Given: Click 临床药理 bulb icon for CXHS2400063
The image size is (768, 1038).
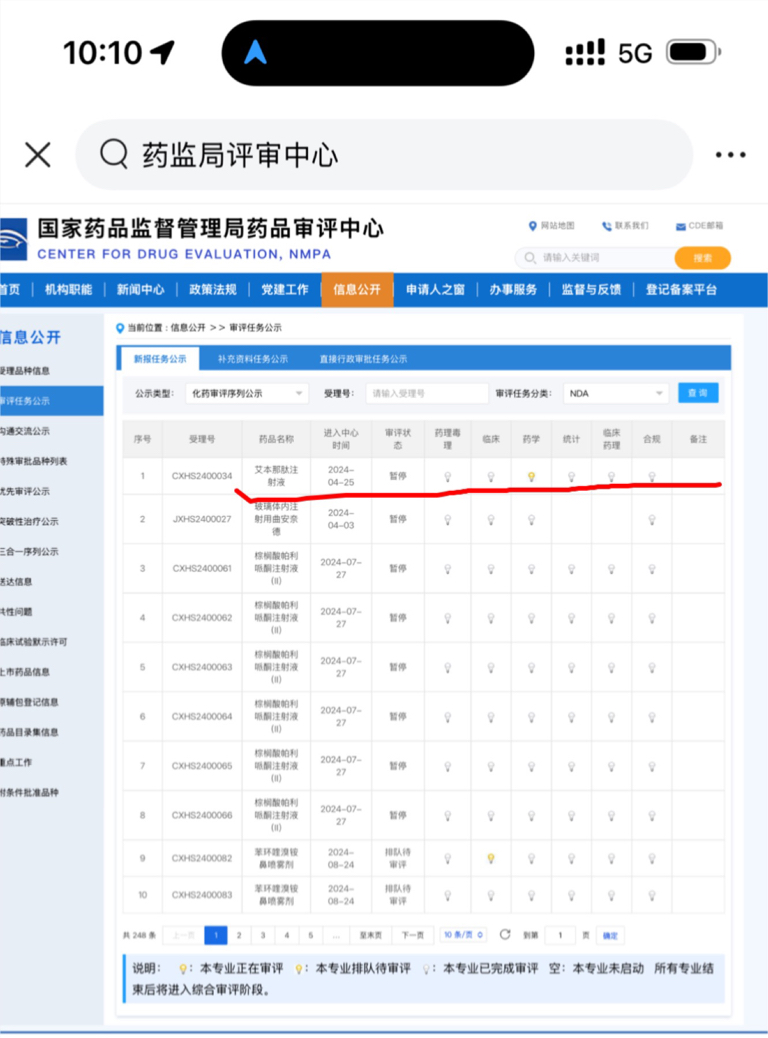Looking at the screenshot, I should point(611,668).
